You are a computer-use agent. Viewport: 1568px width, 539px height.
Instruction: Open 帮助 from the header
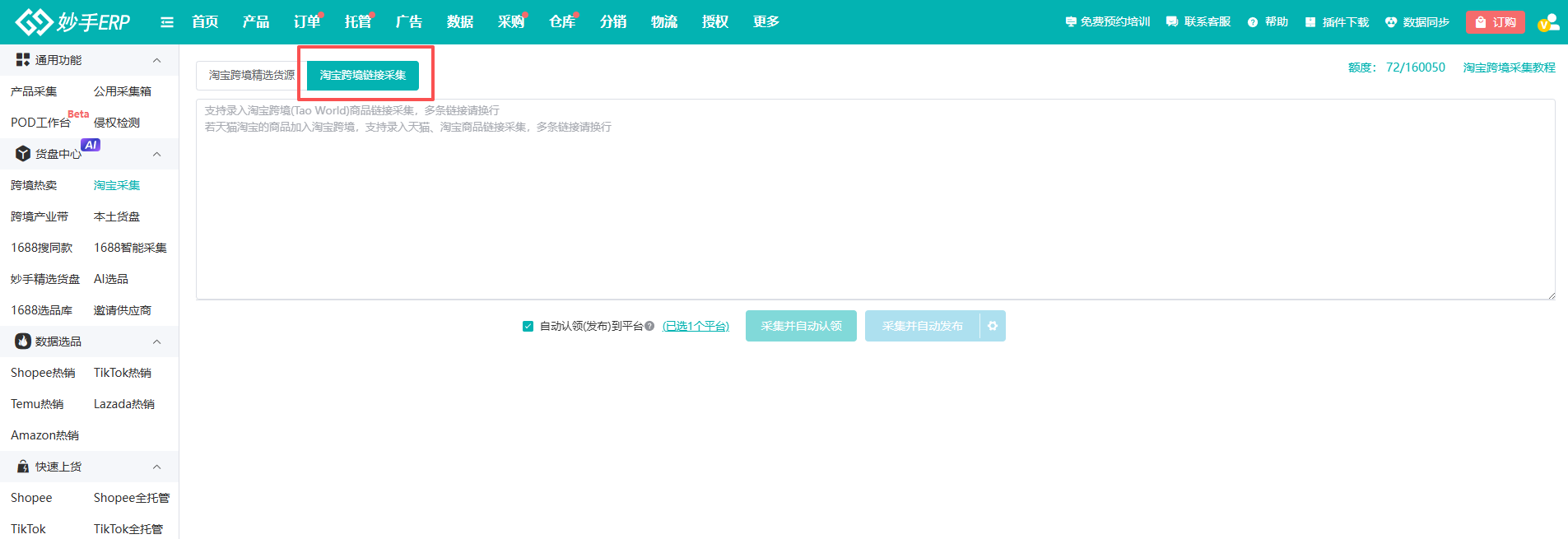point(1268,22)
